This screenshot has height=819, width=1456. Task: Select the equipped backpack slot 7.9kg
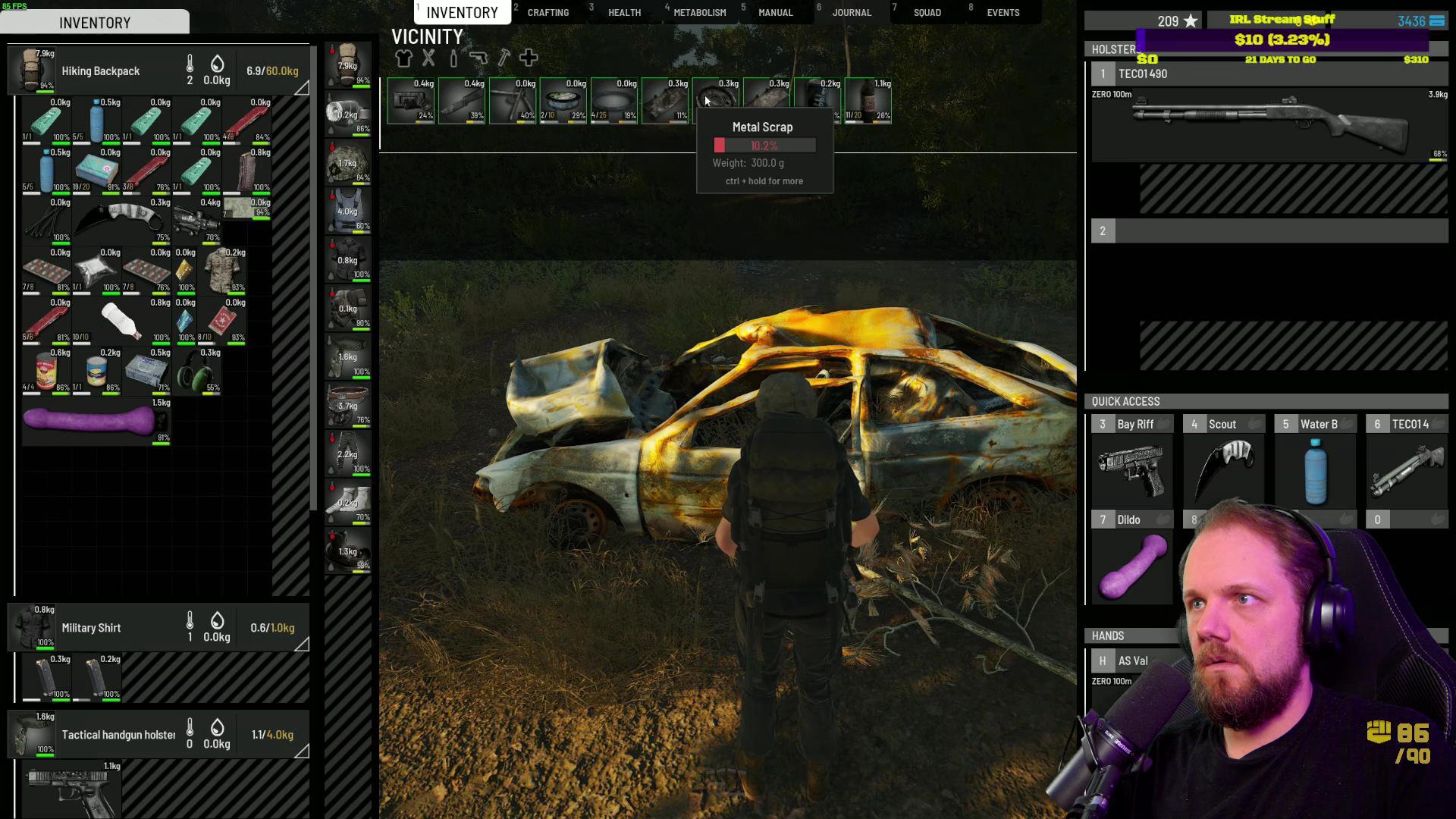tap(348, 65)
